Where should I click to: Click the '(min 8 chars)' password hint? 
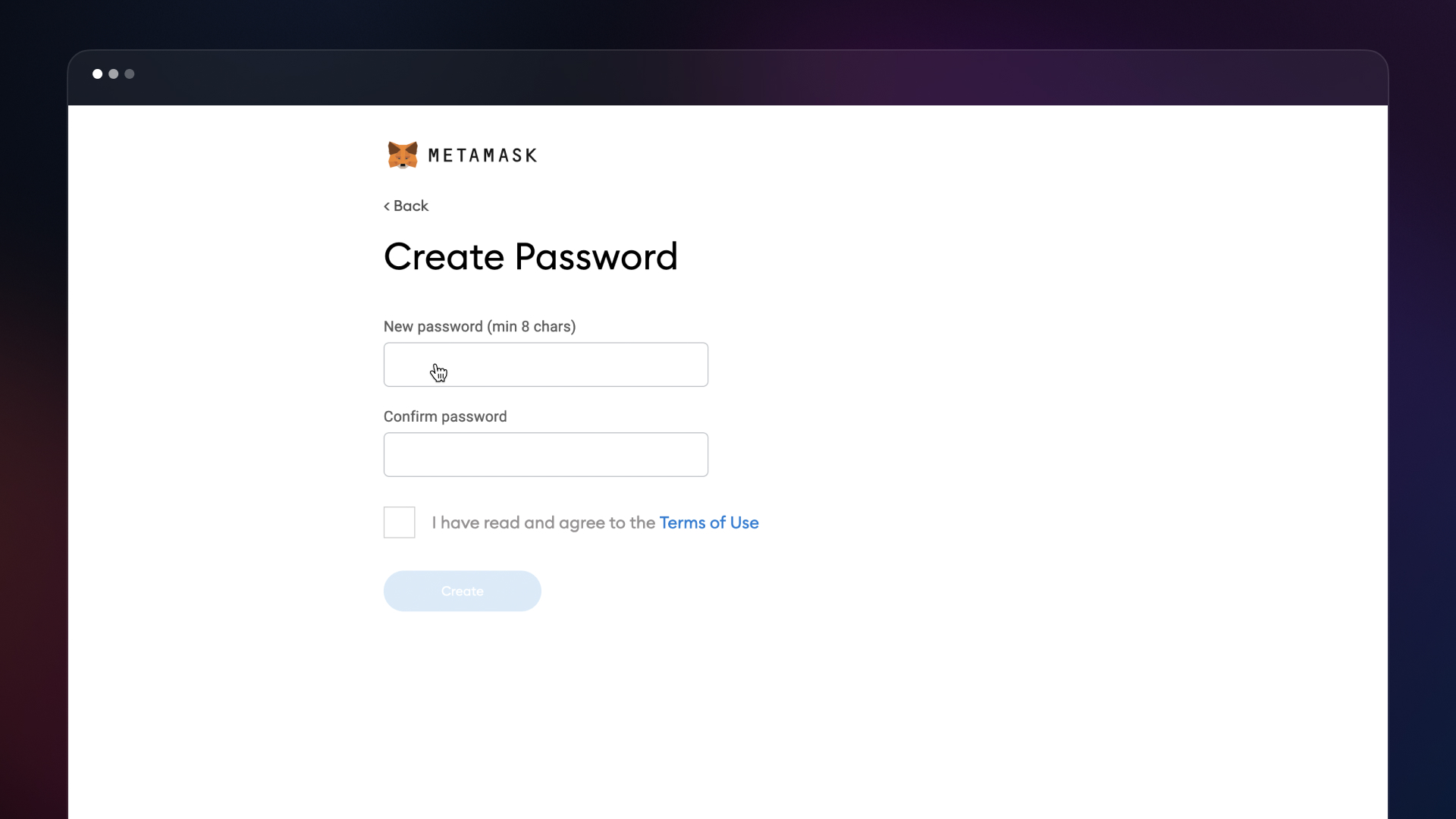[x=531, y=327]
